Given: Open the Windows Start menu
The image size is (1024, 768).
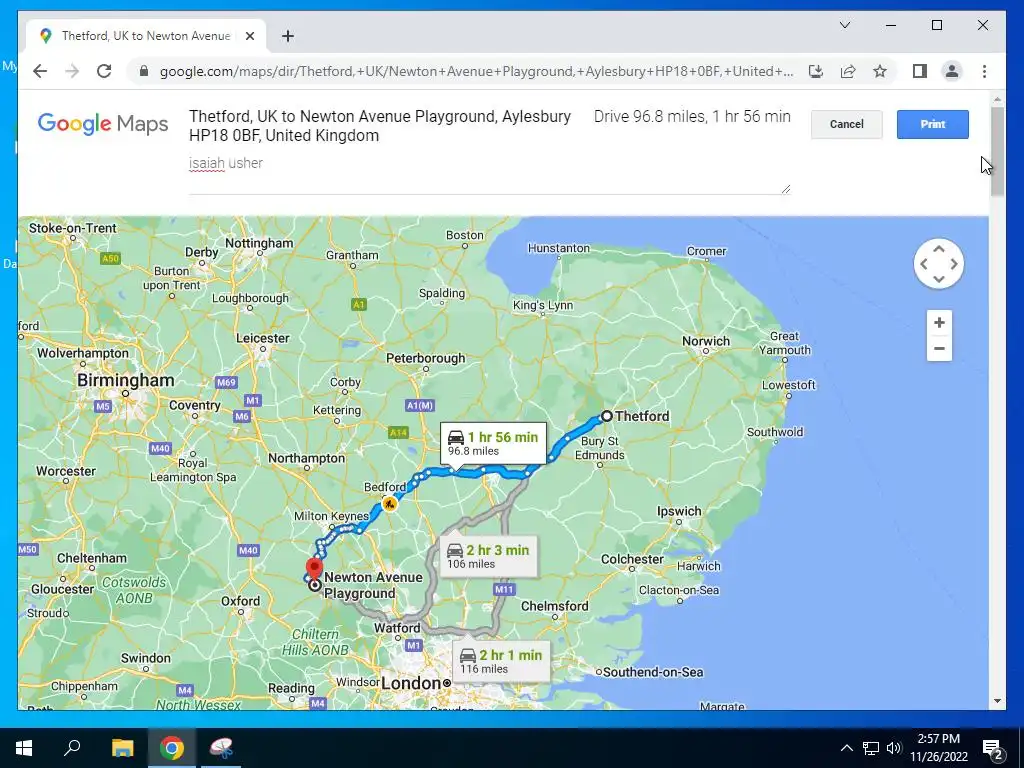Looking at the screenshot, I should click(24, 748).
